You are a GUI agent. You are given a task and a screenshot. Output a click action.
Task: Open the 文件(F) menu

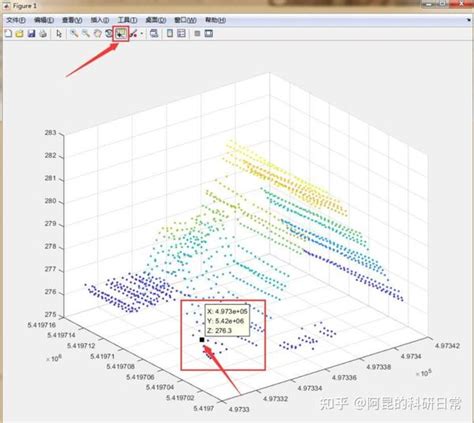tap(16, 20)
